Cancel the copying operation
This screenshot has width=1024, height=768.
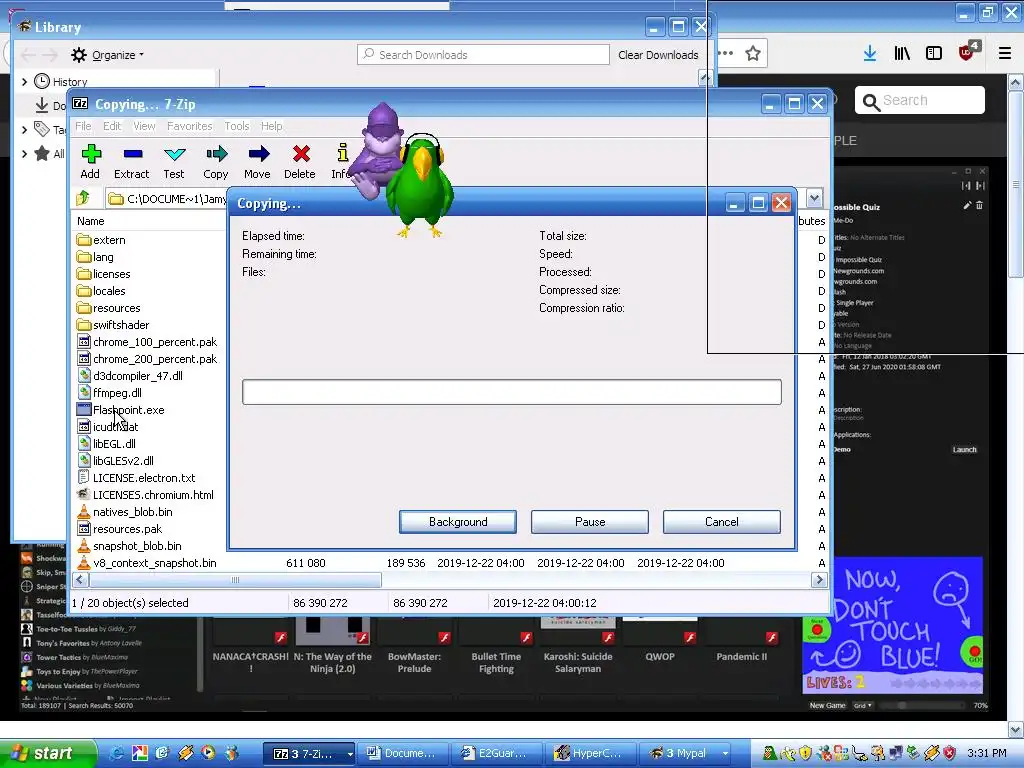pos(722,522)
